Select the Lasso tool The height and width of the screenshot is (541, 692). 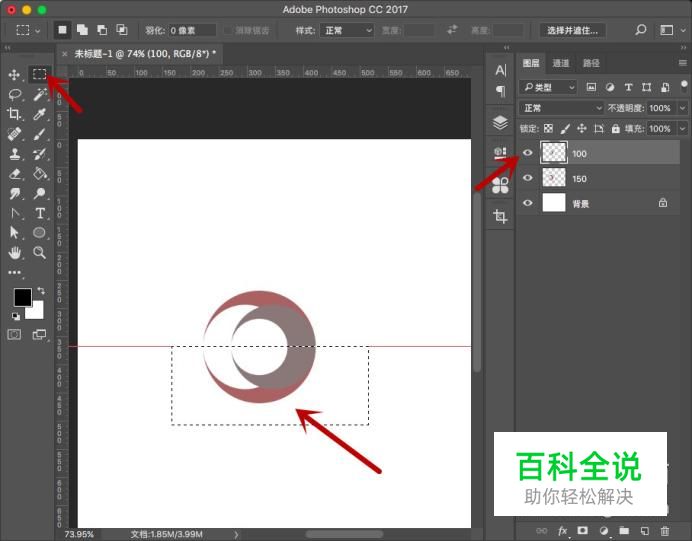[15, 94]
